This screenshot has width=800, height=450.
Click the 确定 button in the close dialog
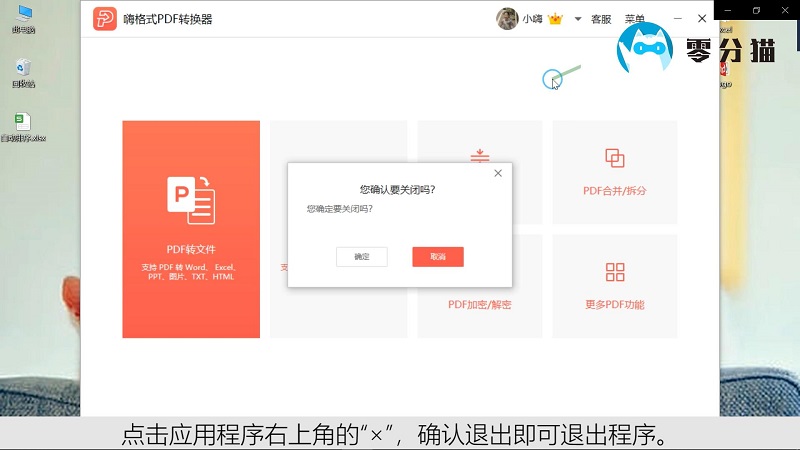click(x=362, y=257)
